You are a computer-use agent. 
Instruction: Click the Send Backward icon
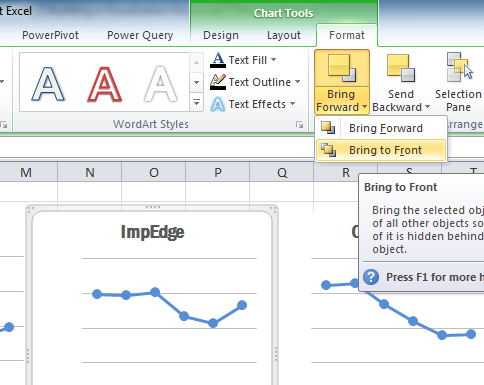pyautogui.click(x=401, y=68)
